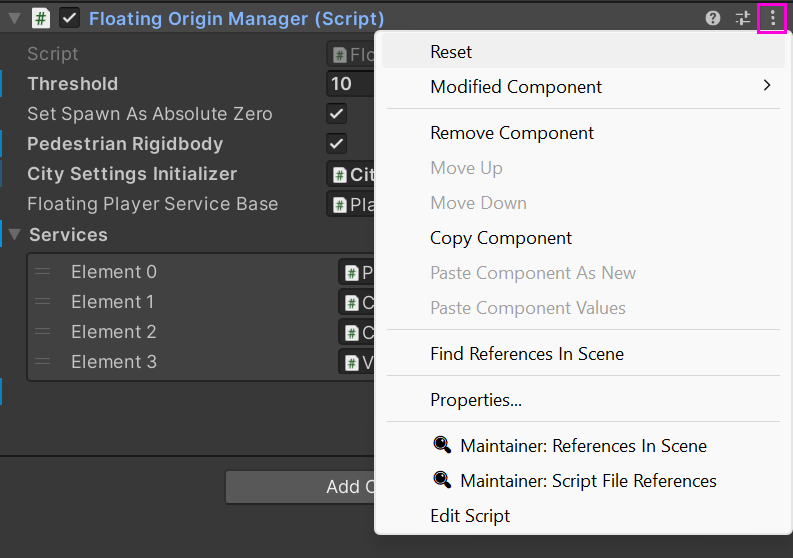
Task: Expand the Modified Component submenu arrow
Action: [767, 85]
